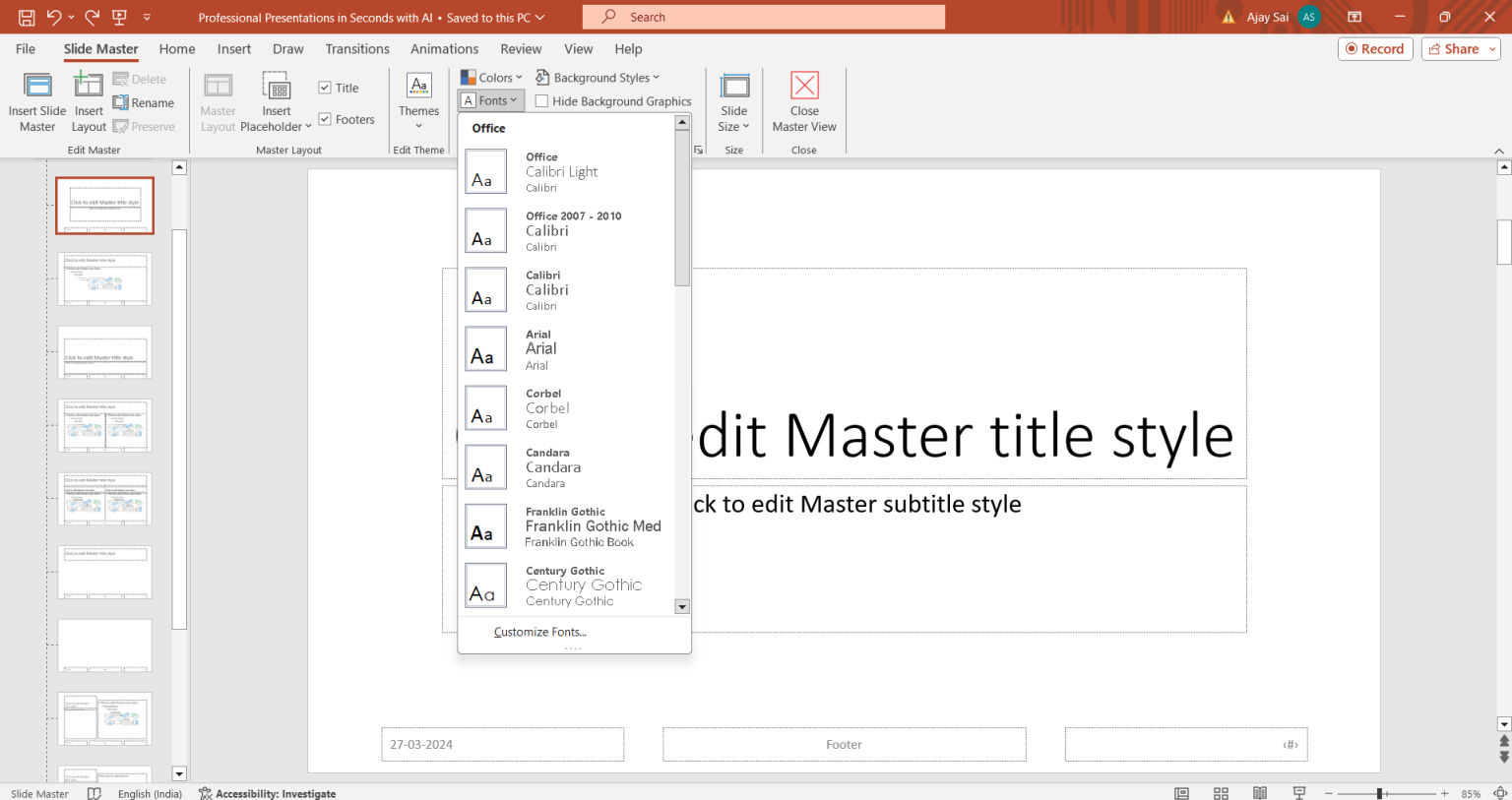
Task: Toggle the Title checkbox
Action: click(x=325, y=88)
